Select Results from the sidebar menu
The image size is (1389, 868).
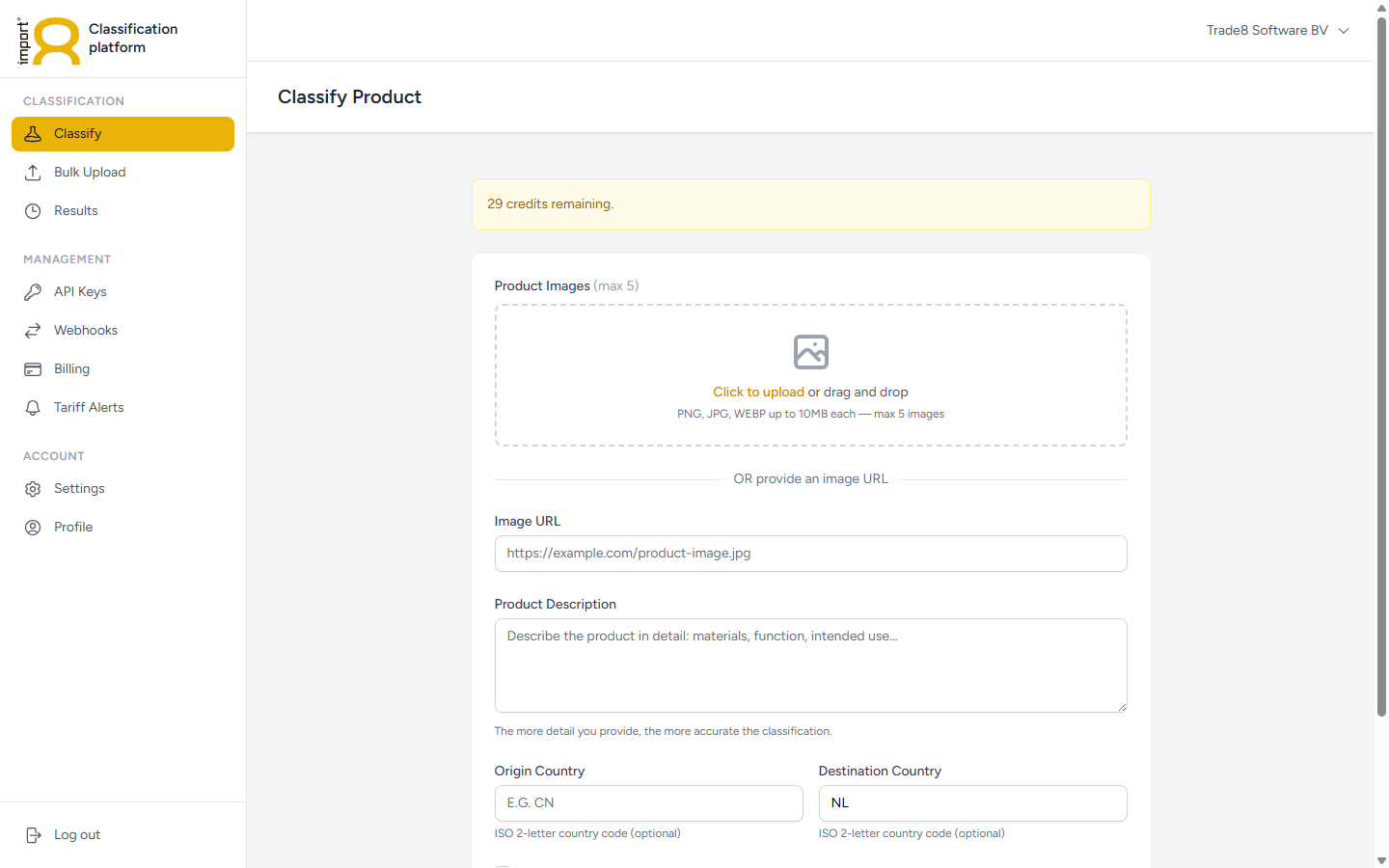click(x=77, y=210)
